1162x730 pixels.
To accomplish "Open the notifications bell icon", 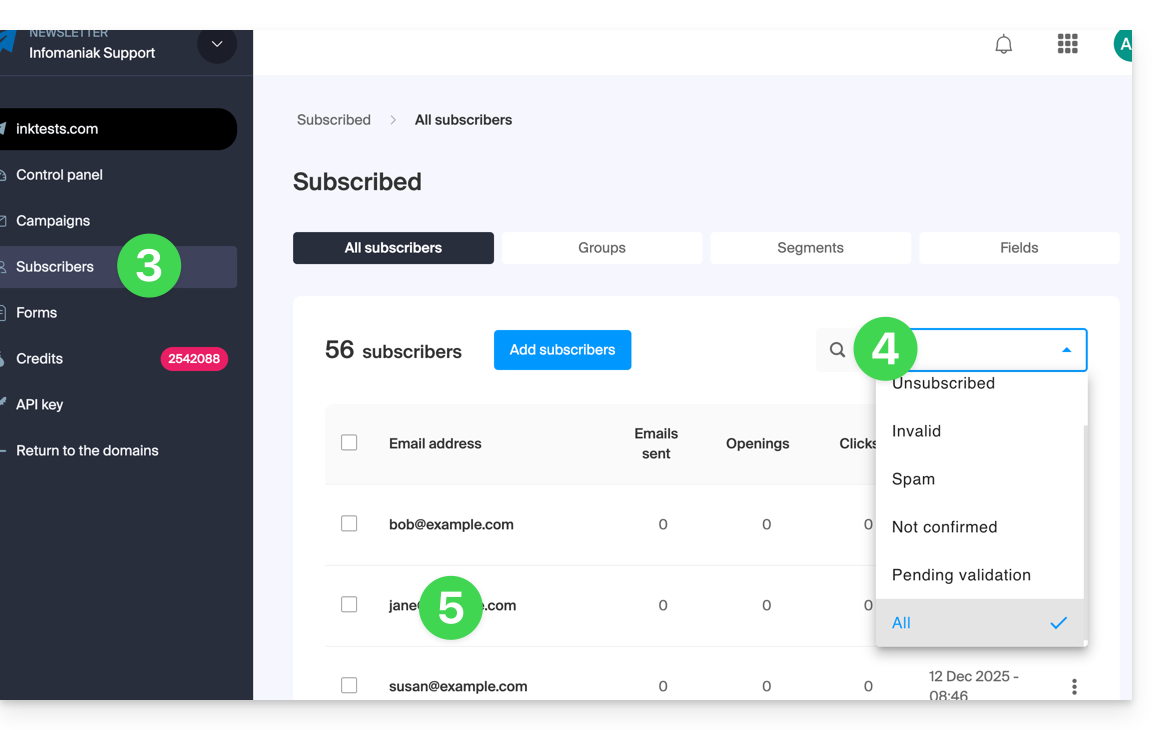I will pyautogui.click(x=1003, y=45).
